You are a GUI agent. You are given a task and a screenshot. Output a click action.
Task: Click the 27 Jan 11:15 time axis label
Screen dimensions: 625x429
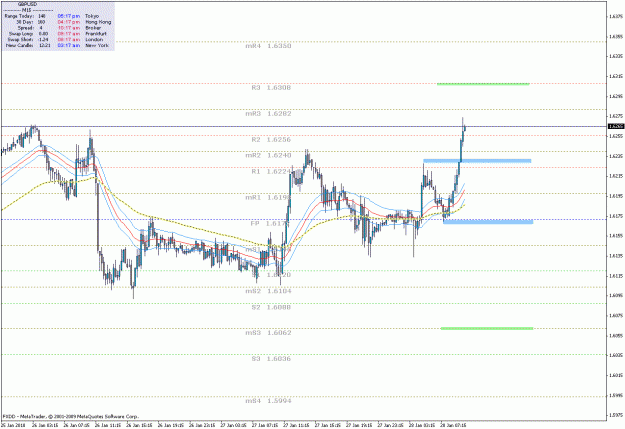[x=297, y=425]
